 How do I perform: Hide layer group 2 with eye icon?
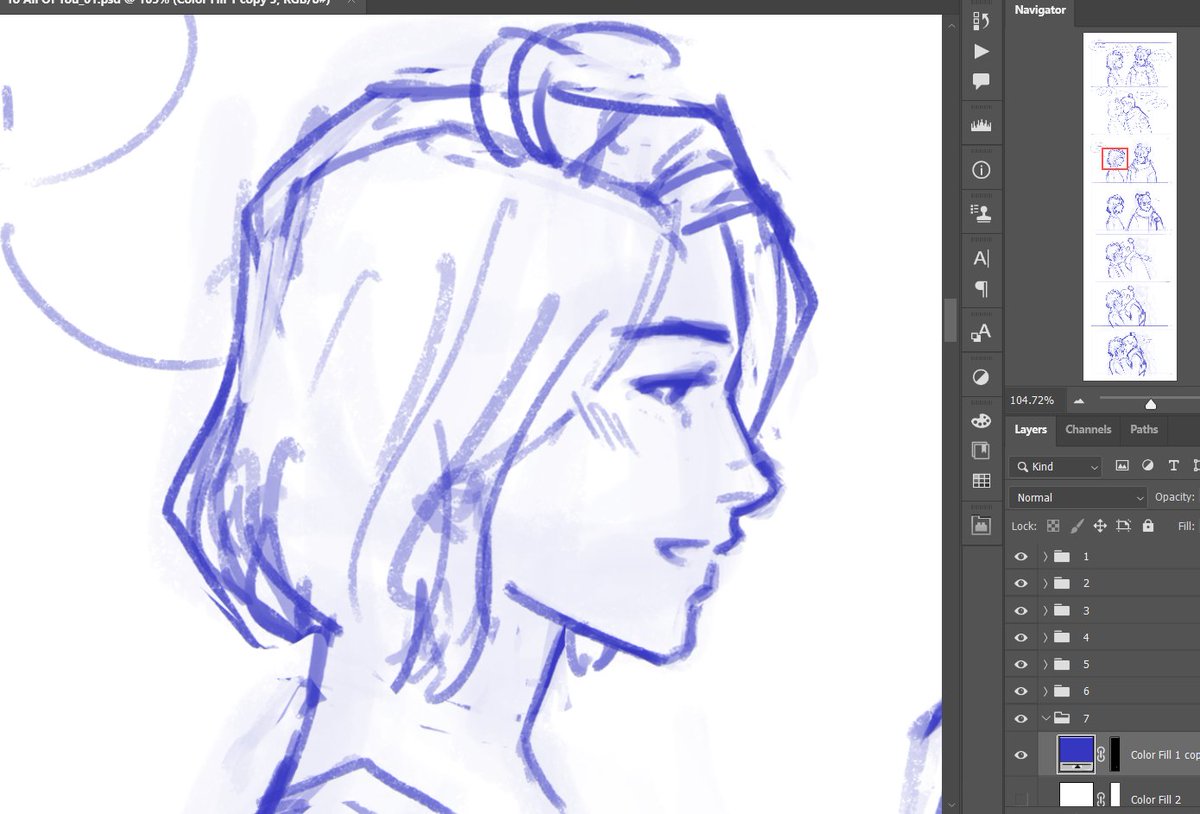(1021, 583)
